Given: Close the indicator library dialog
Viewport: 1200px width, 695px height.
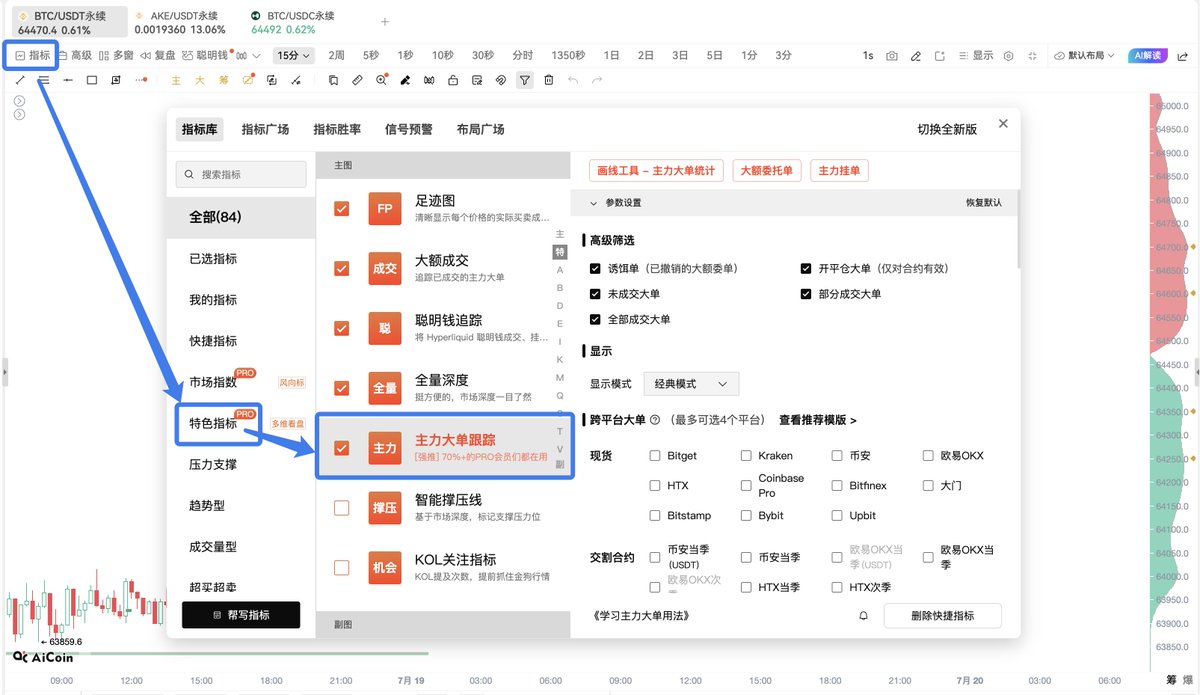Looking at the screenshot, I should (x=1003, y=124).
